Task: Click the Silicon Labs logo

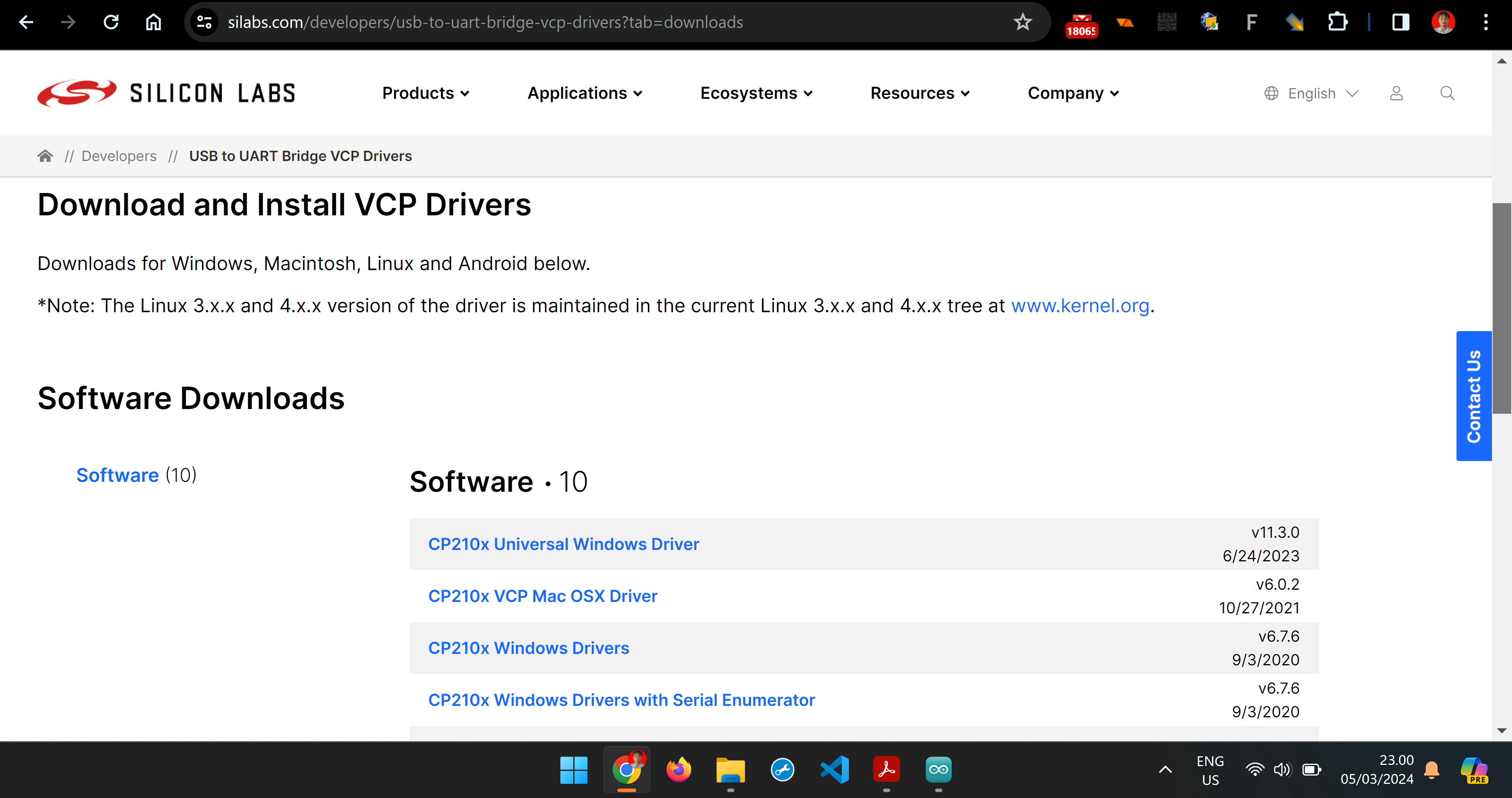Action: (x=167, y=93)
